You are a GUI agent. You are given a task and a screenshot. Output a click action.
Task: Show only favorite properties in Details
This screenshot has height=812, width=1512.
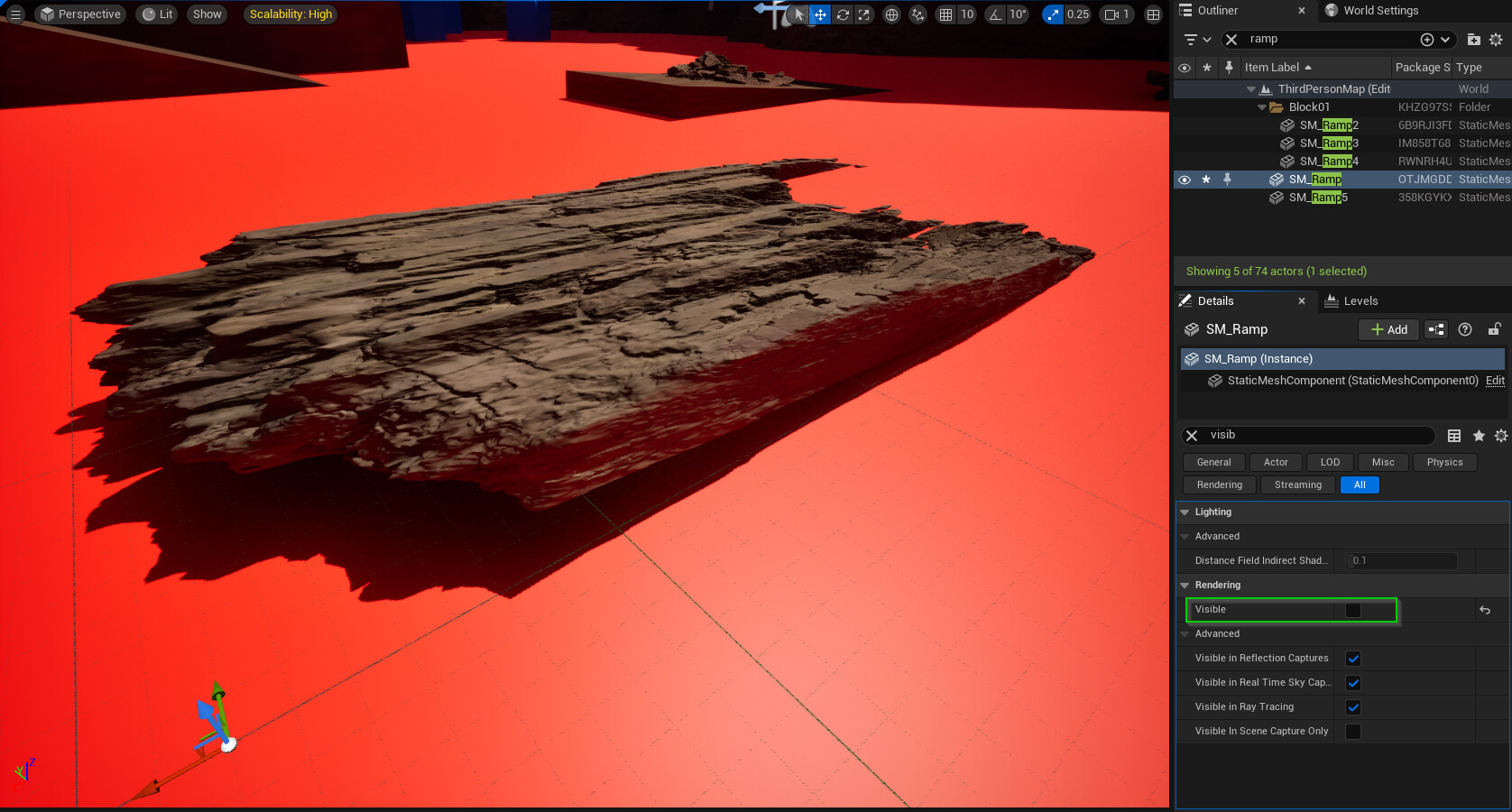click(x=1479, y=436)
